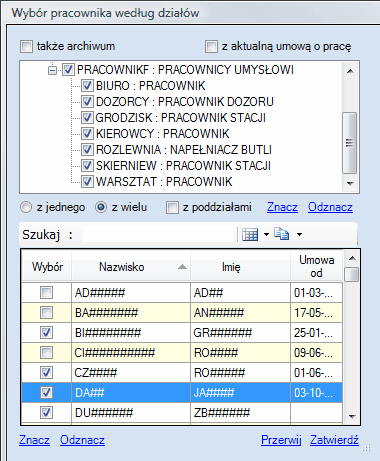Toggle KIEROWCY : PRACOWNIK checkbox
This screenshot has width=380, height=461.
tap(87, 134)
